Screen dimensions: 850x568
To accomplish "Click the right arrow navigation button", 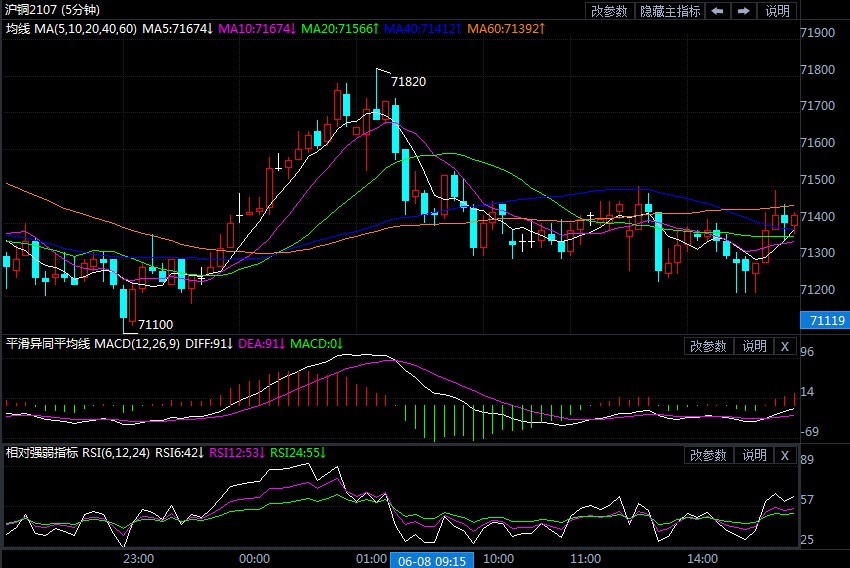I will pyautogui.click(x=744, y=11).
